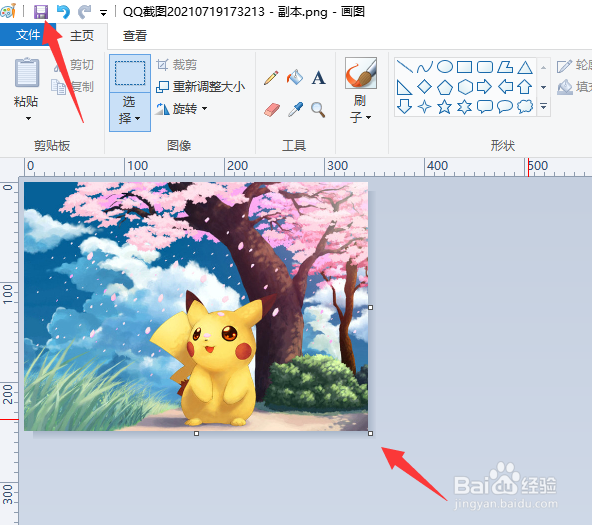This screenshot has width=592, height=525.
Task: Click the 复制 button
Action: coord(72,87)
